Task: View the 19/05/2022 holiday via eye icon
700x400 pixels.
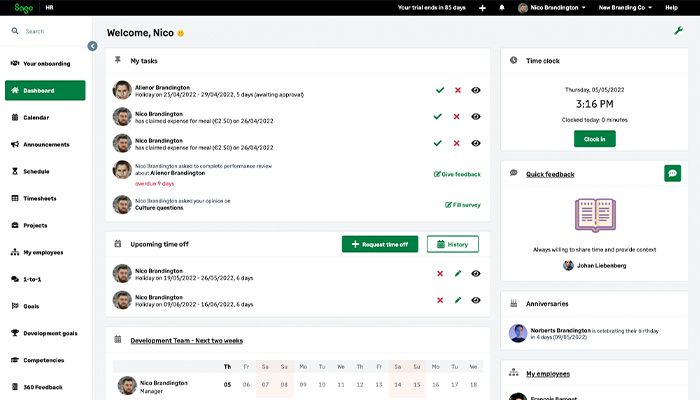Action: tap(476, 273)
